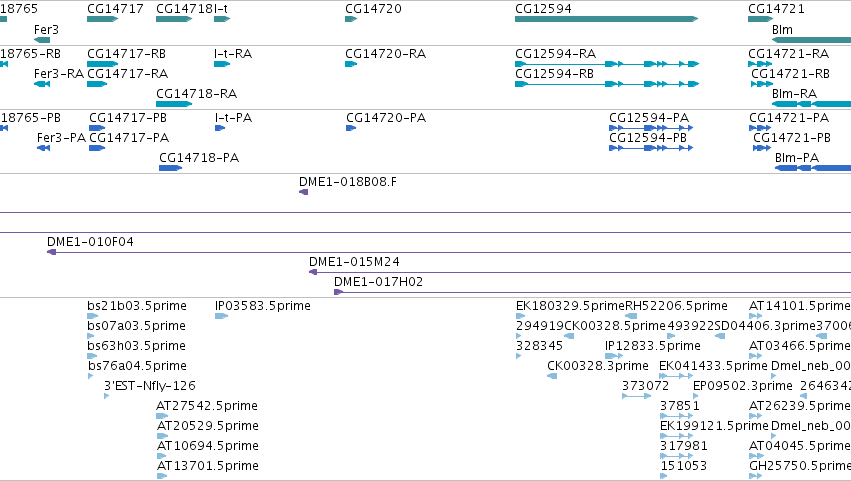Viewport: 851px width, 481px height.
Task: Click the DME1-010F04 BAC label
Action: pyautogui.click(x=90, y=242)
